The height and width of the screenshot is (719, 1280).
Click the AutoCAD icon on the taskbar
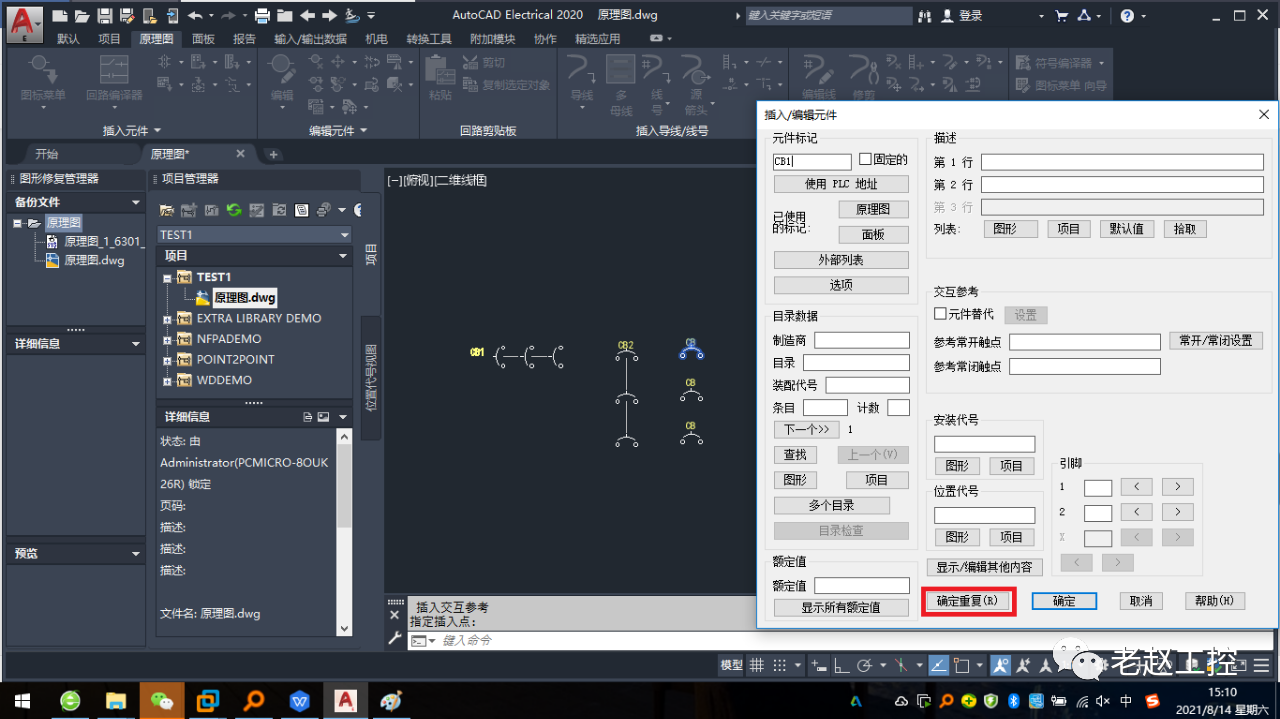coord(346,700)
